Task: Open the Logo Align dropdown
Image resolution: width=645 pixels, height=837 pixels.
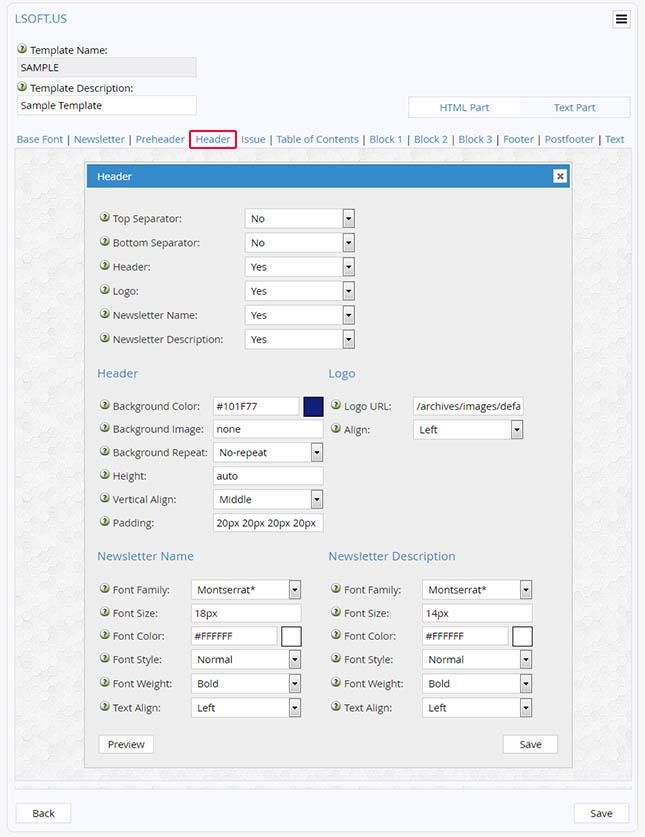Action: point(468,430)
